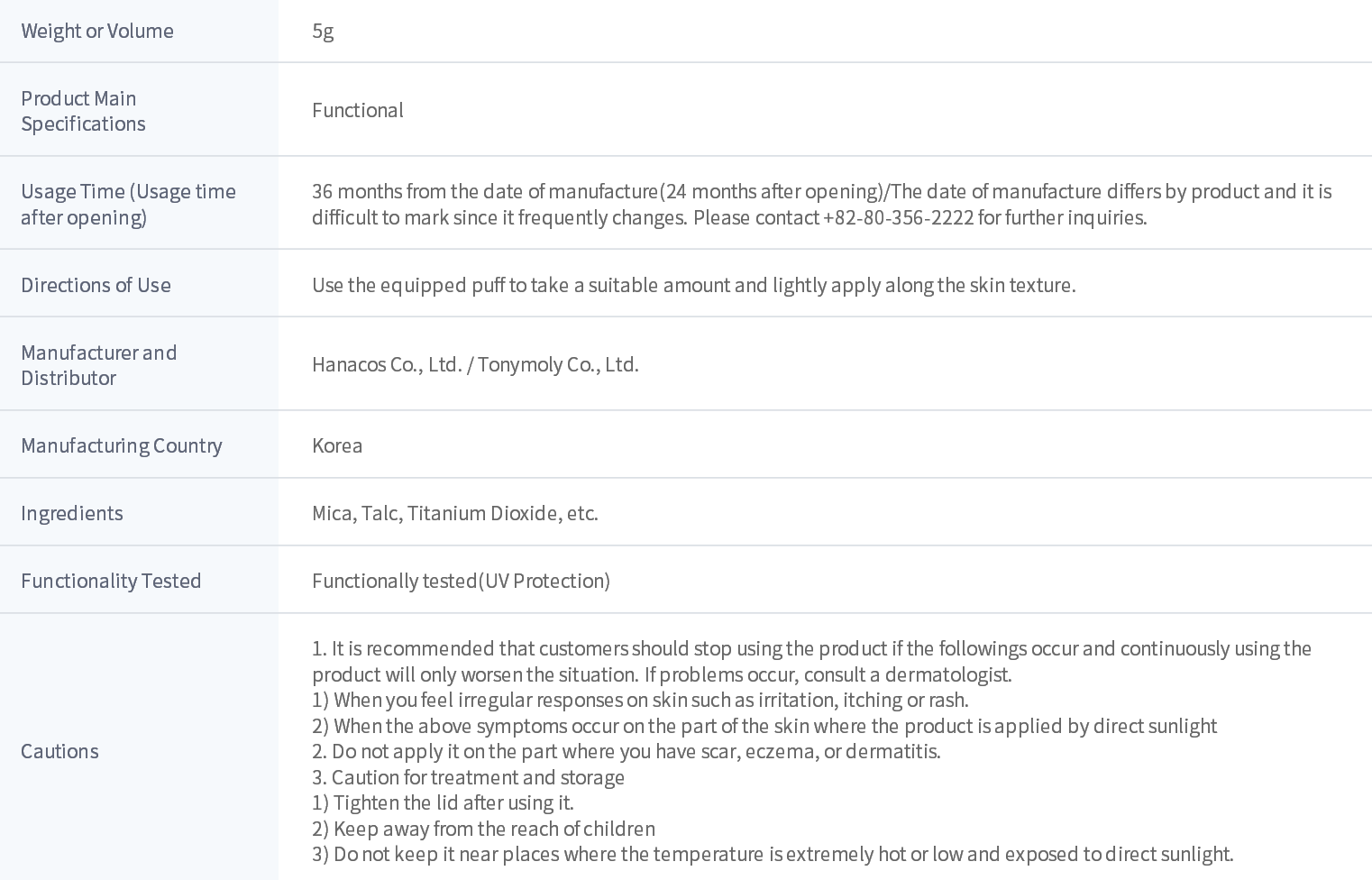This screenshot has height=880, width=1372.
Task: Click the Directions of Use label
Action: coord(96,285)
